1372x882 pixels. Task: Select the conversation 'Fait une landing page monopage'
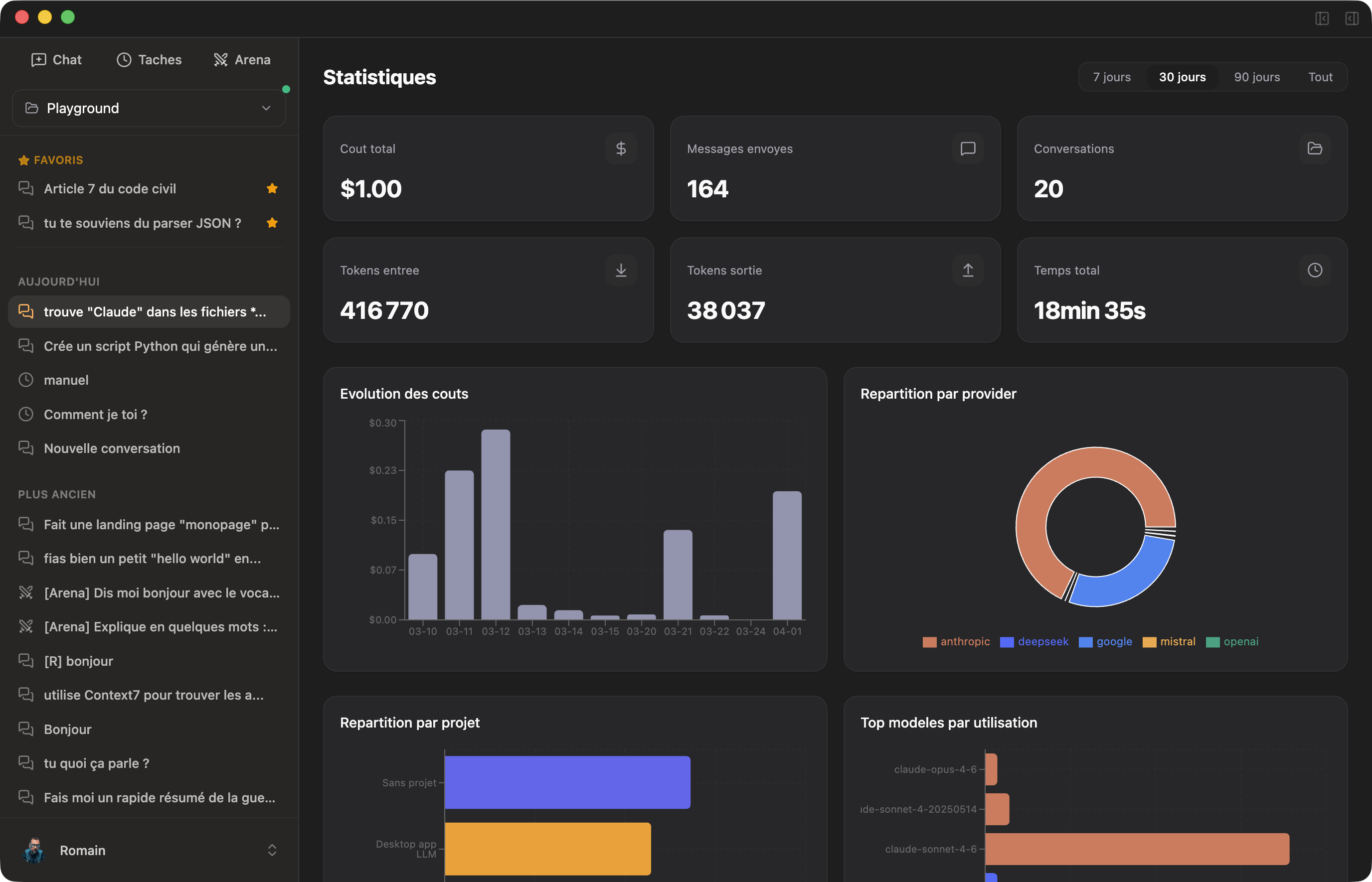click(x=161, y=524)
